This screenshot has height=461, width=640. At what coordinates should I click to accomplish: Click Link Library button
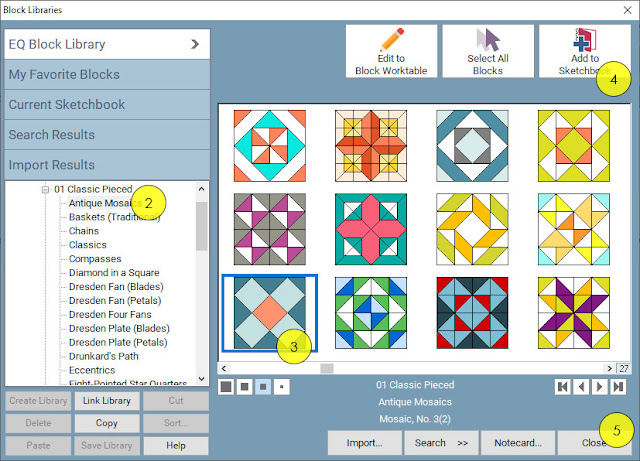[x=107, y=401]
